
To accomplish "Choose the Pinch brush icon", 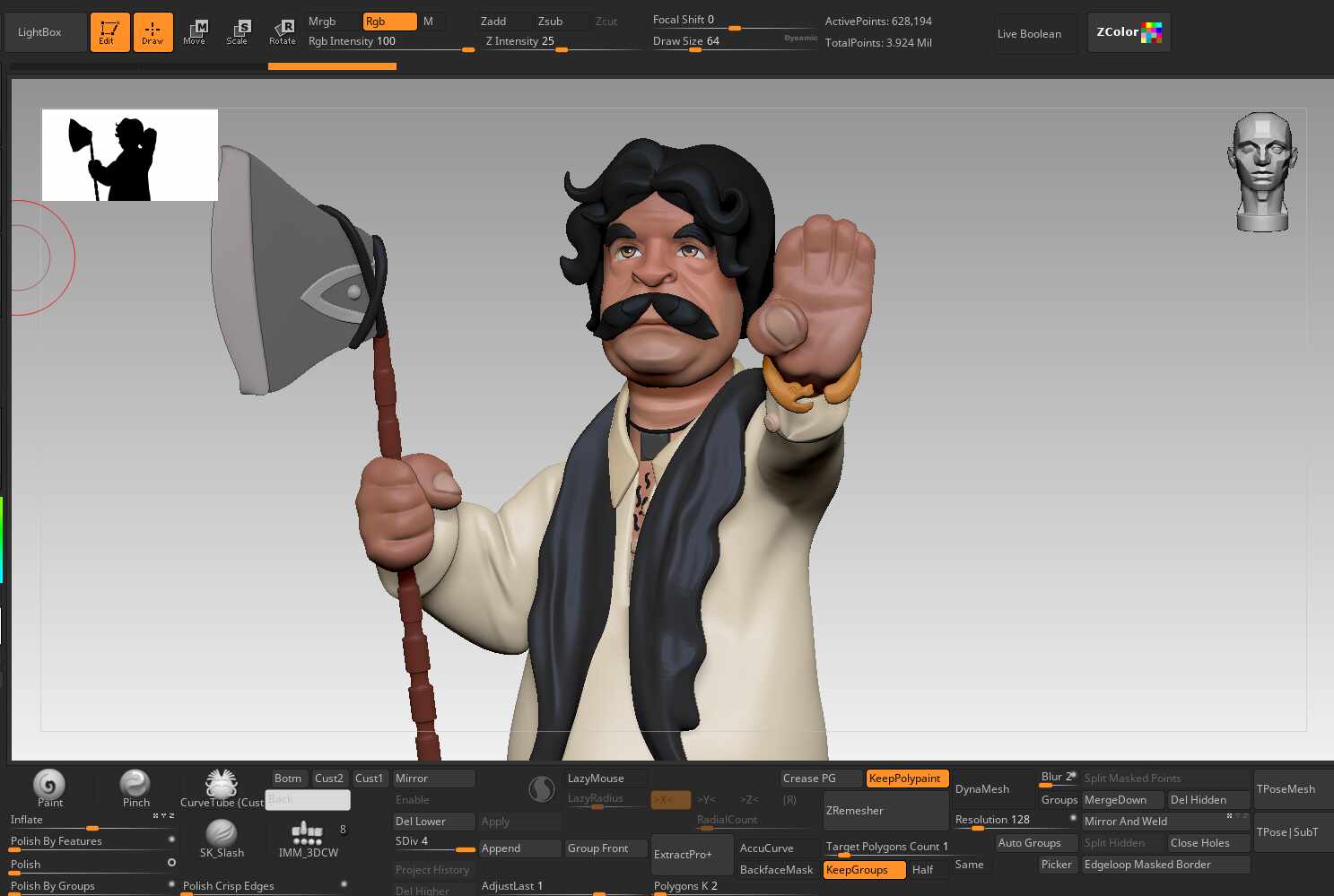I will click(135, 787).
